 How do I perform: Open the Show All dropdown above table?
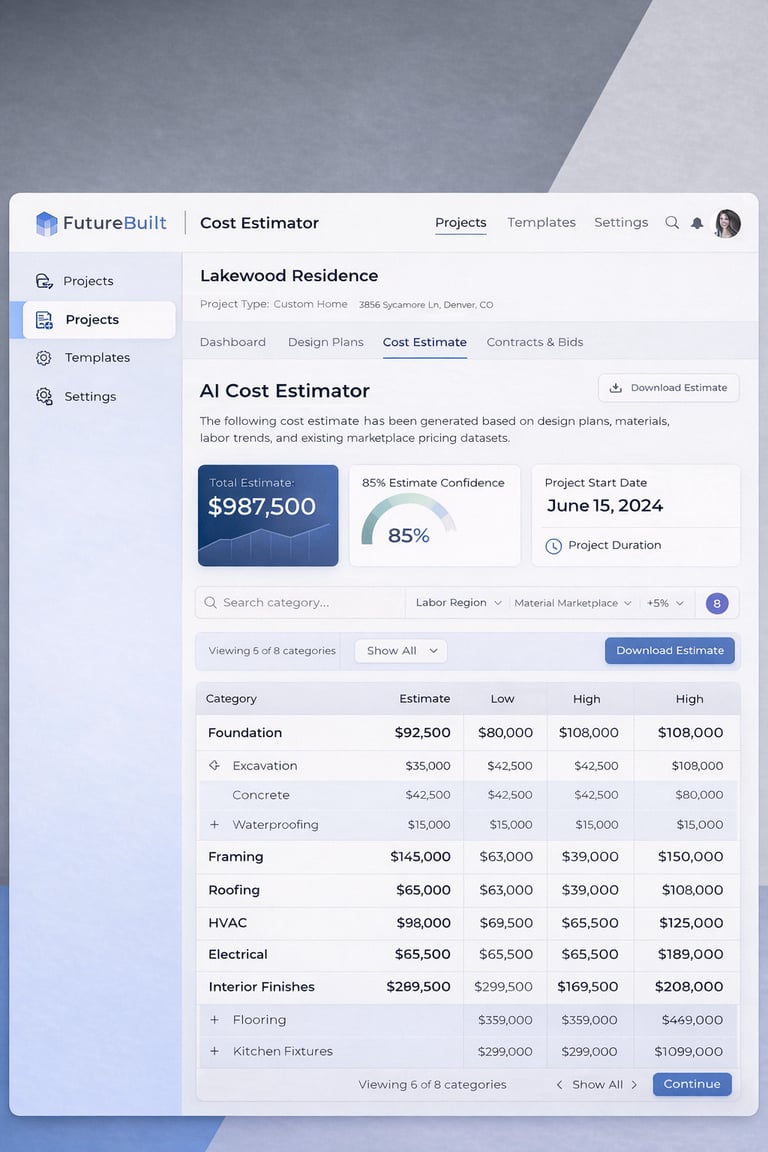click(x=401, y=651)
